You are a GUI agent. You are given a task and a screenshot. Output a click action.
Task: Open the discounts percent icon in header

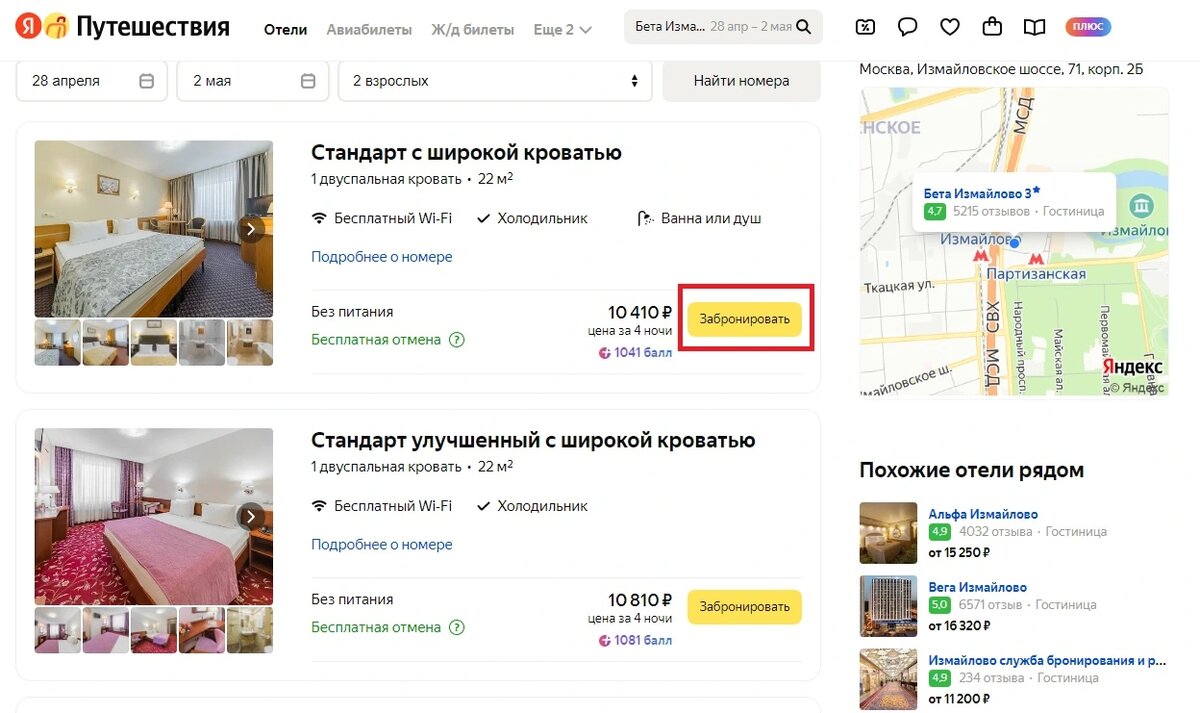[866, 27]
